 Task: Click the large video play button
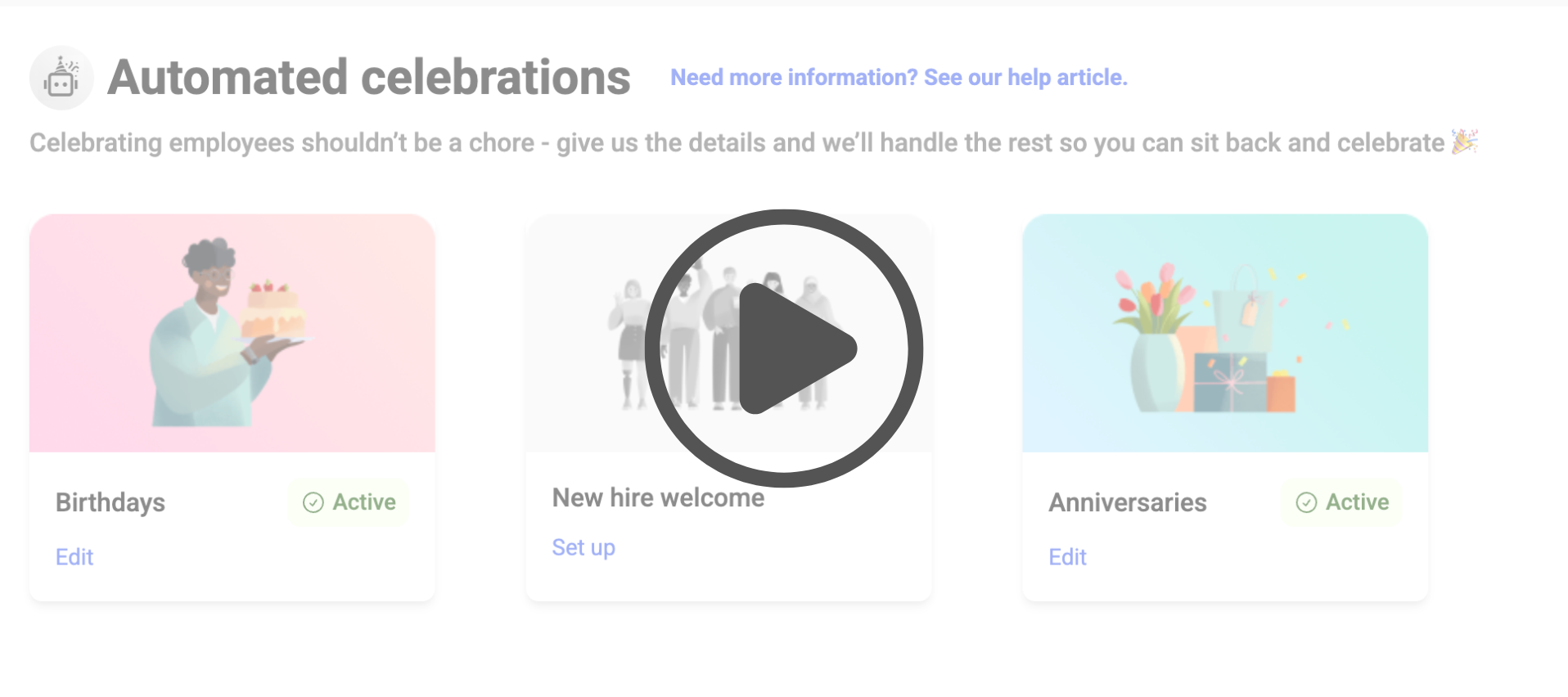click(783, 348)
